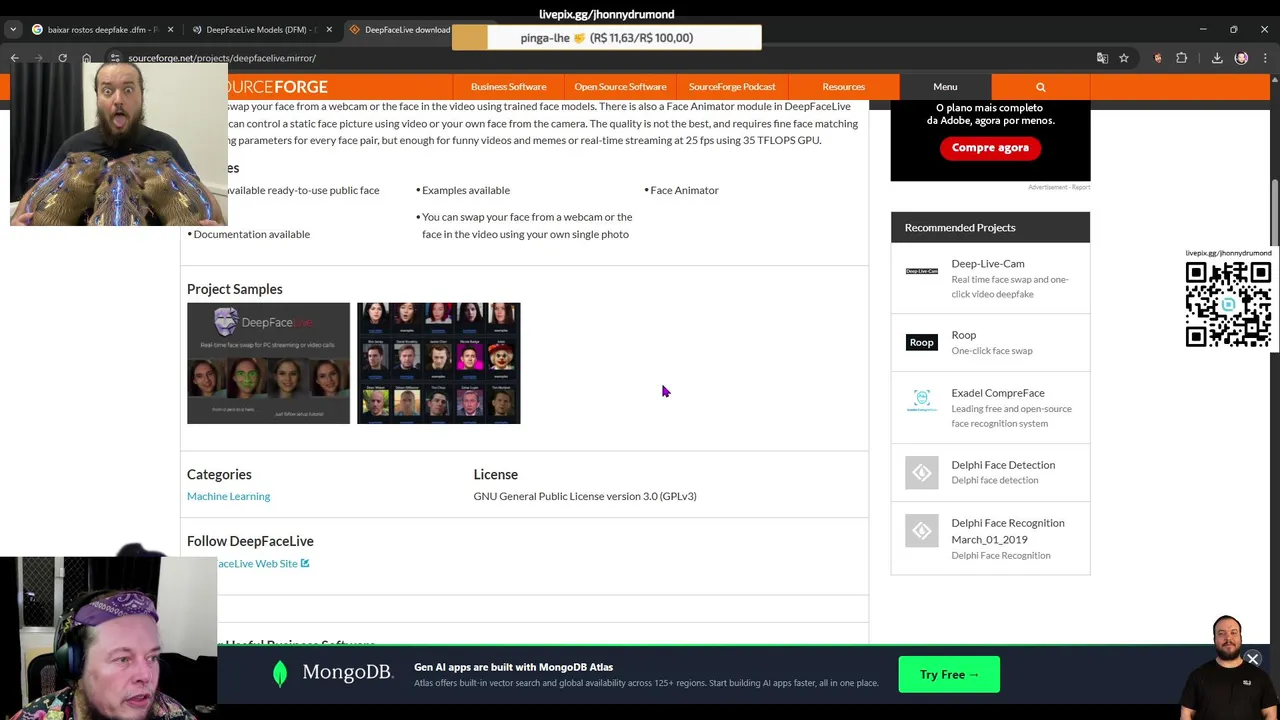Screen dimensions: 1280x720
Task: Open Exadel CompreFace project link
Action: tap(998, 393)
